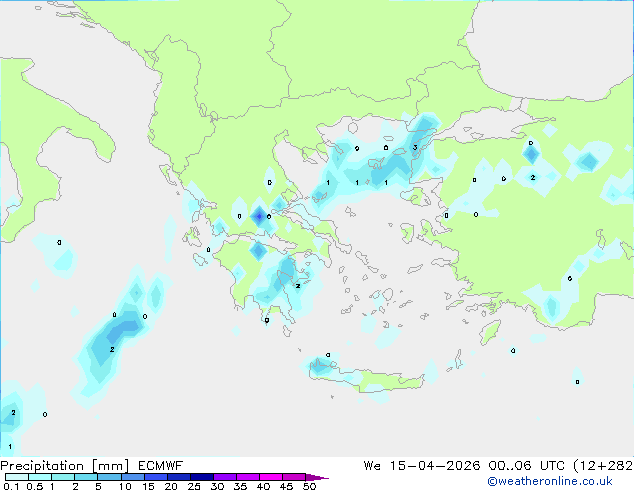Pick the 45–50 mm legend swatch
The height and width of the screenshot is (490, 634).
point(294,477)
